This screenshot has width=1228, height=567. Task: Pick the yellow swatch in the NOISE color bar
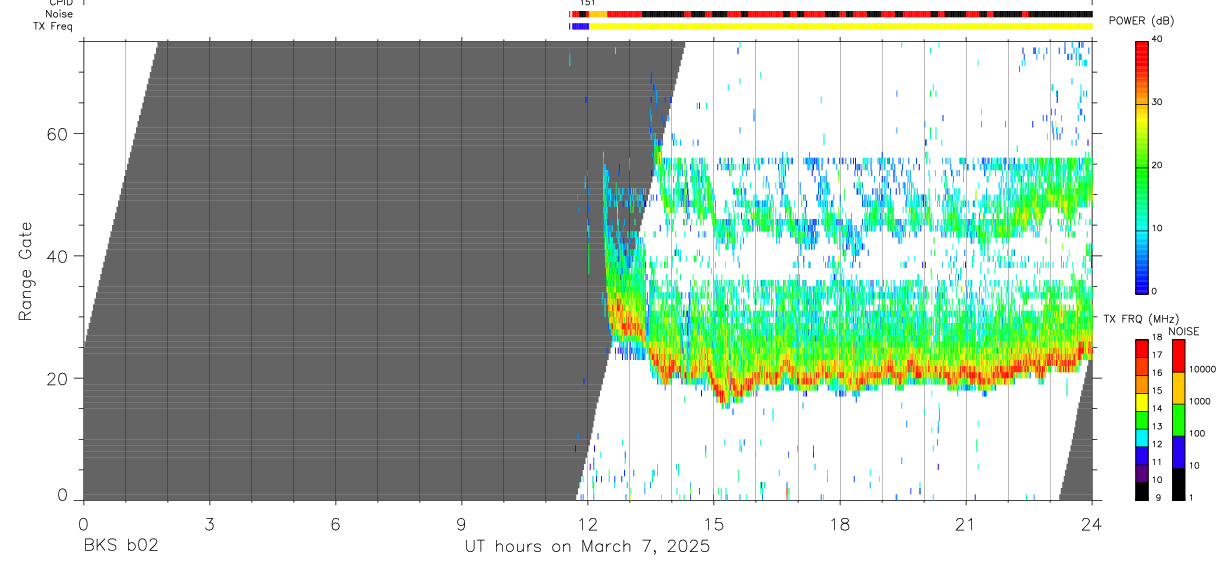[1177, 388]
